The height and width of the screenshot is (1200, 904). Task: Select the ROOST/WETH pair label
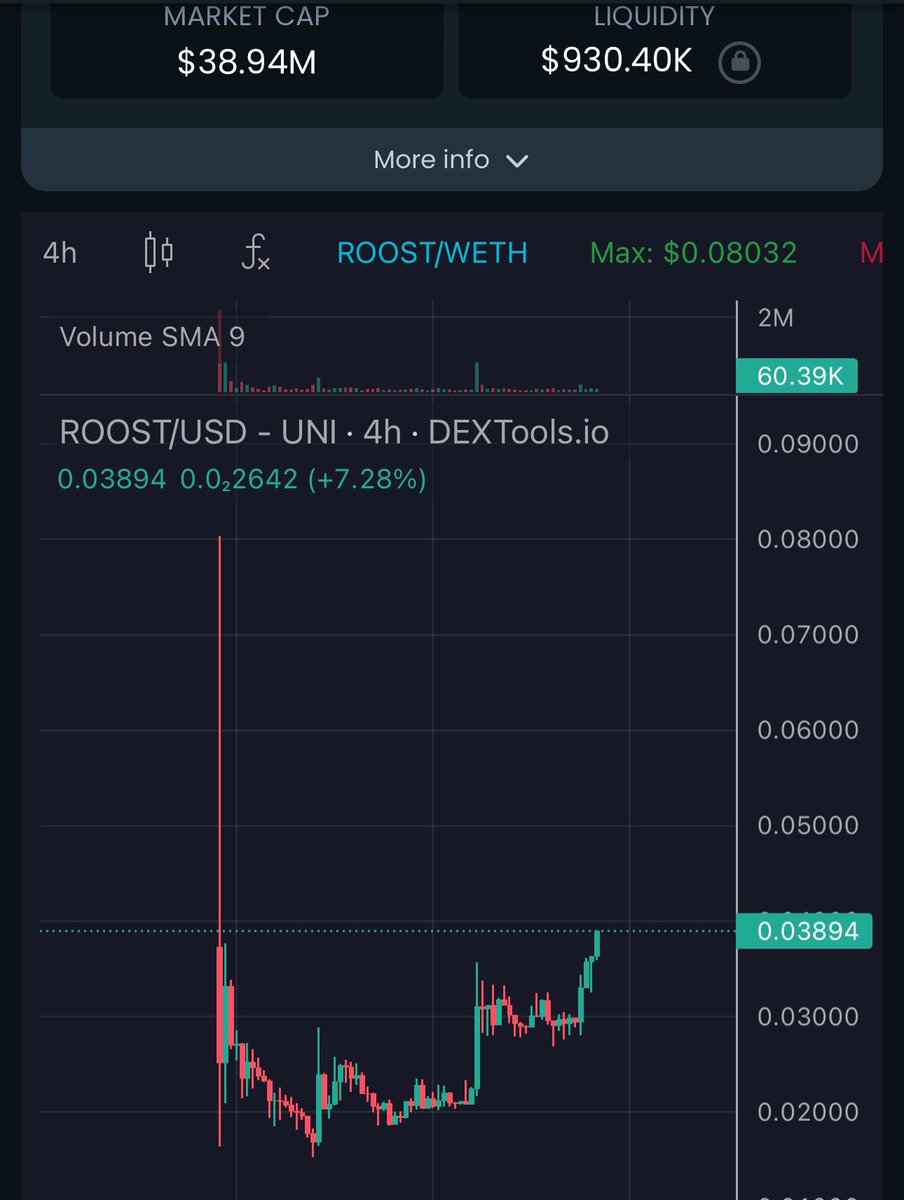432,253
